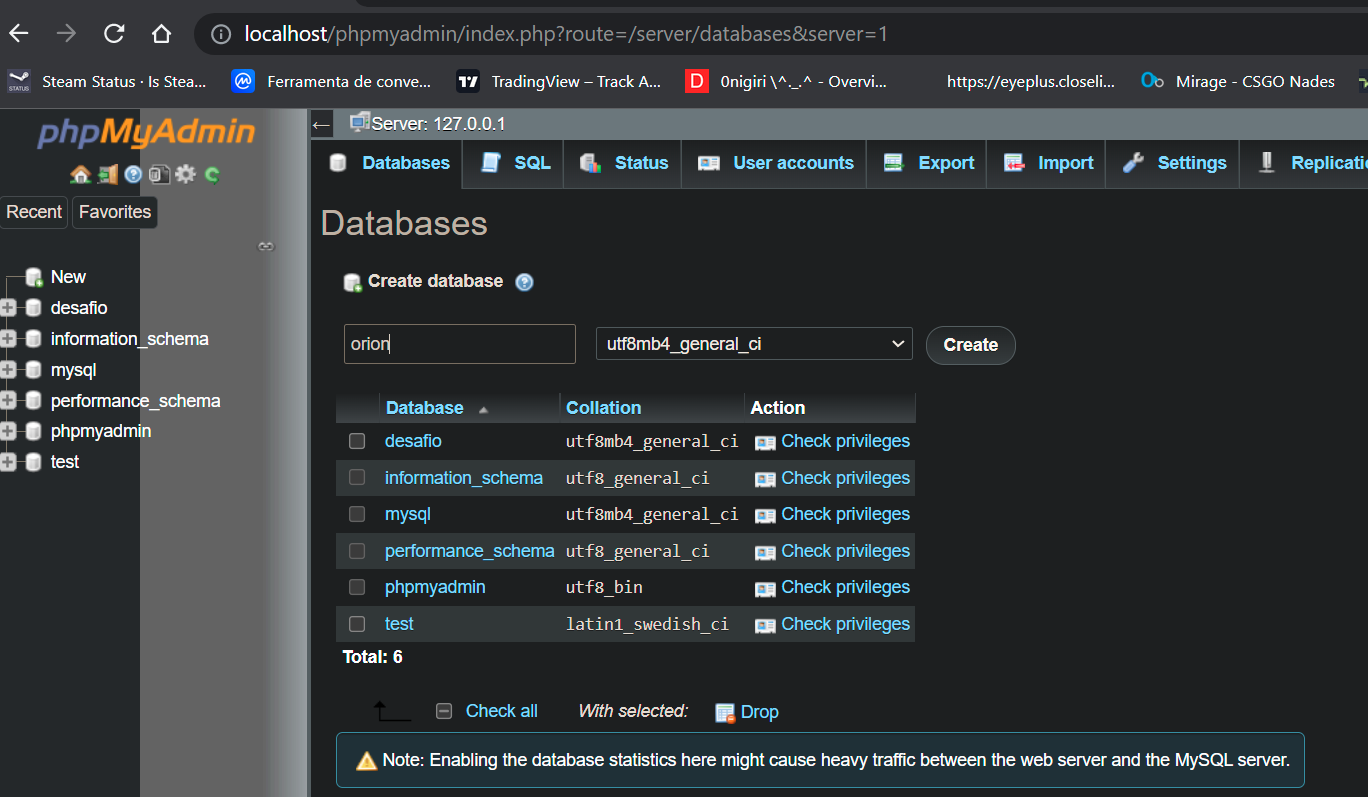Open Check privileges for the test database

pyautogui.click(x=845, y=623)
